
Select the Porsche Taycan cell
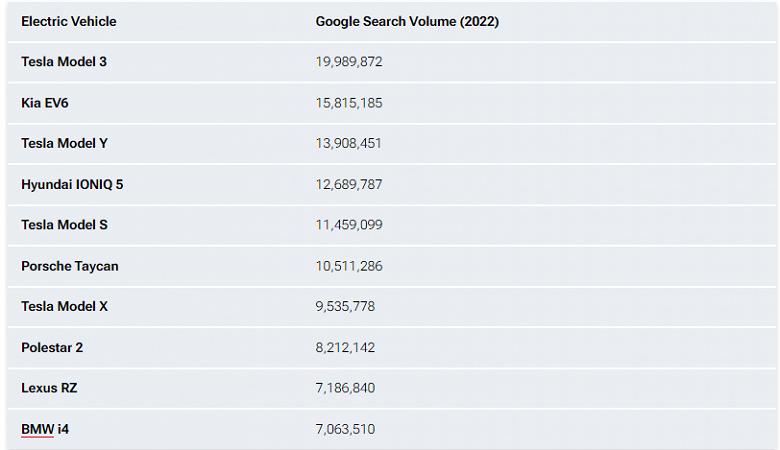point(70,266)
